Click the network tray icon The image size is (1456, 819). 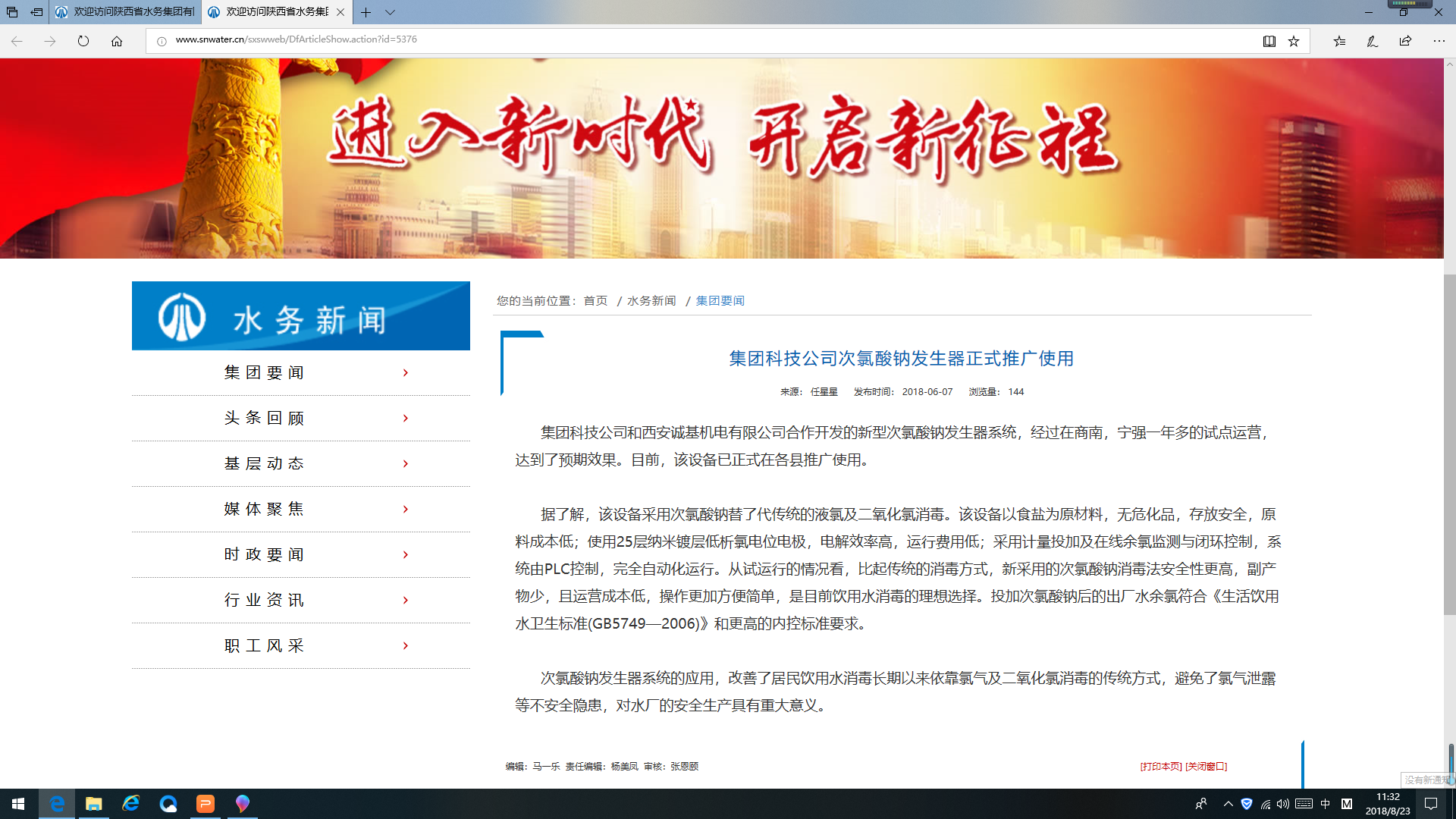coord(1265,804)
